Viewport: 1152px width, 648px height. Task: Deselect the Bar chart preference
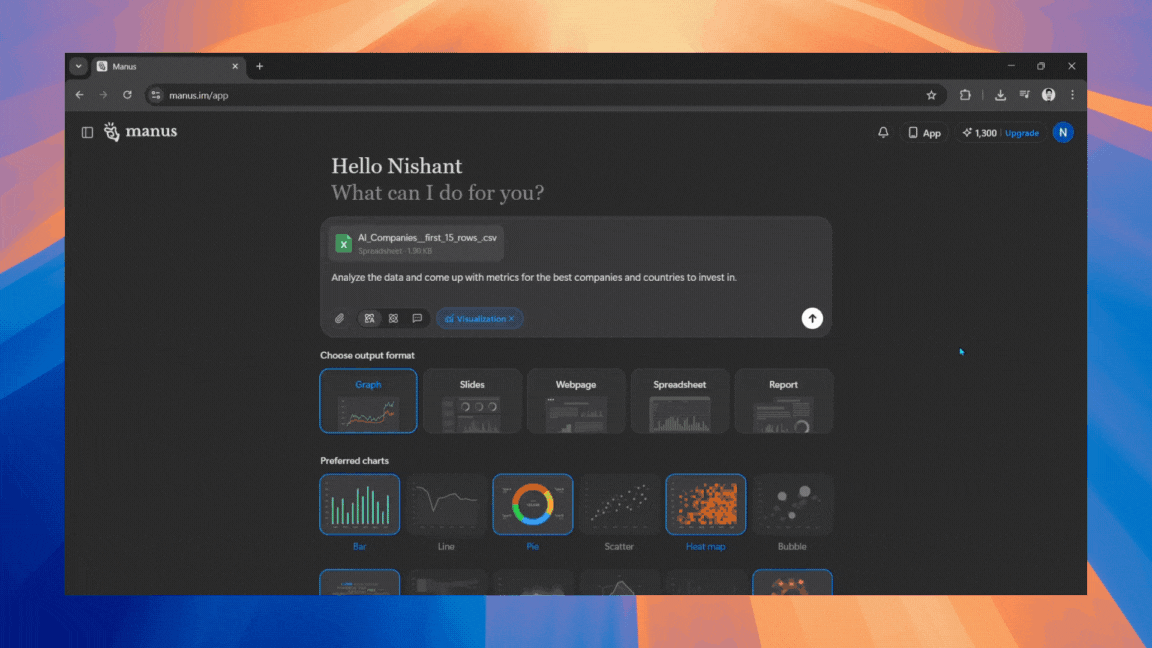[x=359, y=504]
